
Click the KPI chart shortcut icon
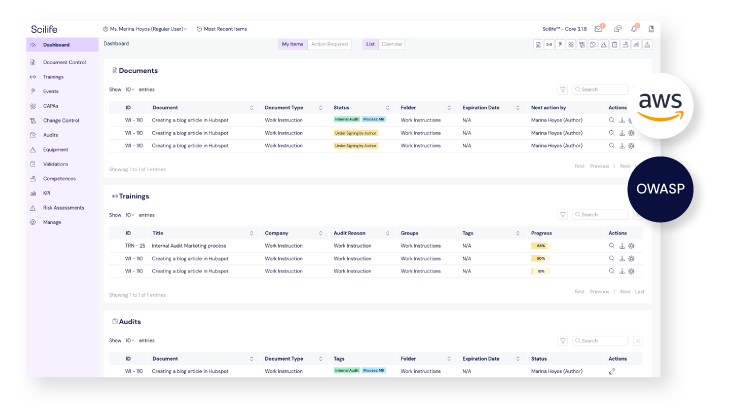click(x=636, y=45)
